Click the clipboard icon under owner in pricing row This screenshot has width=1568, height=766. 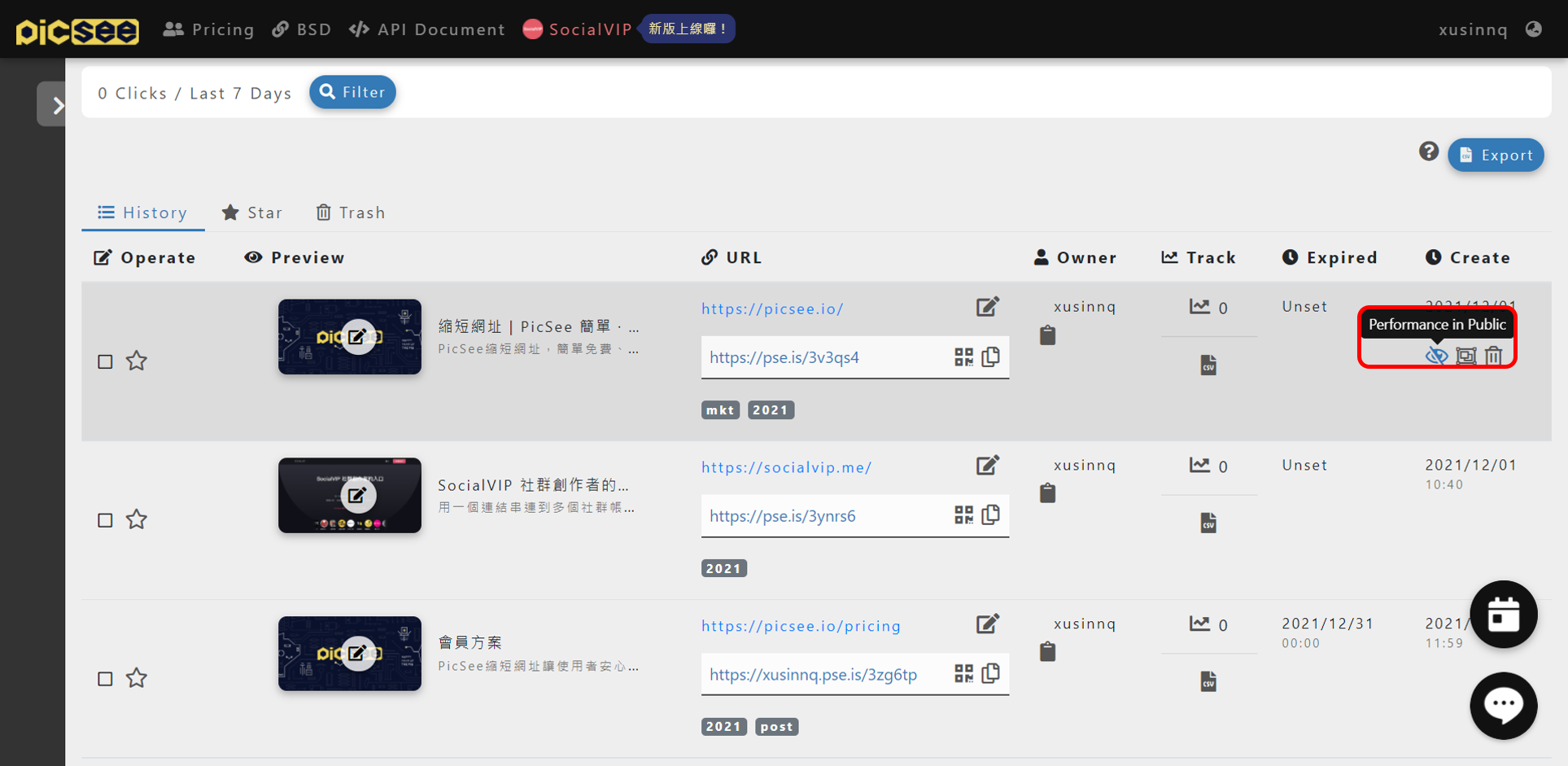point(1048,651)
